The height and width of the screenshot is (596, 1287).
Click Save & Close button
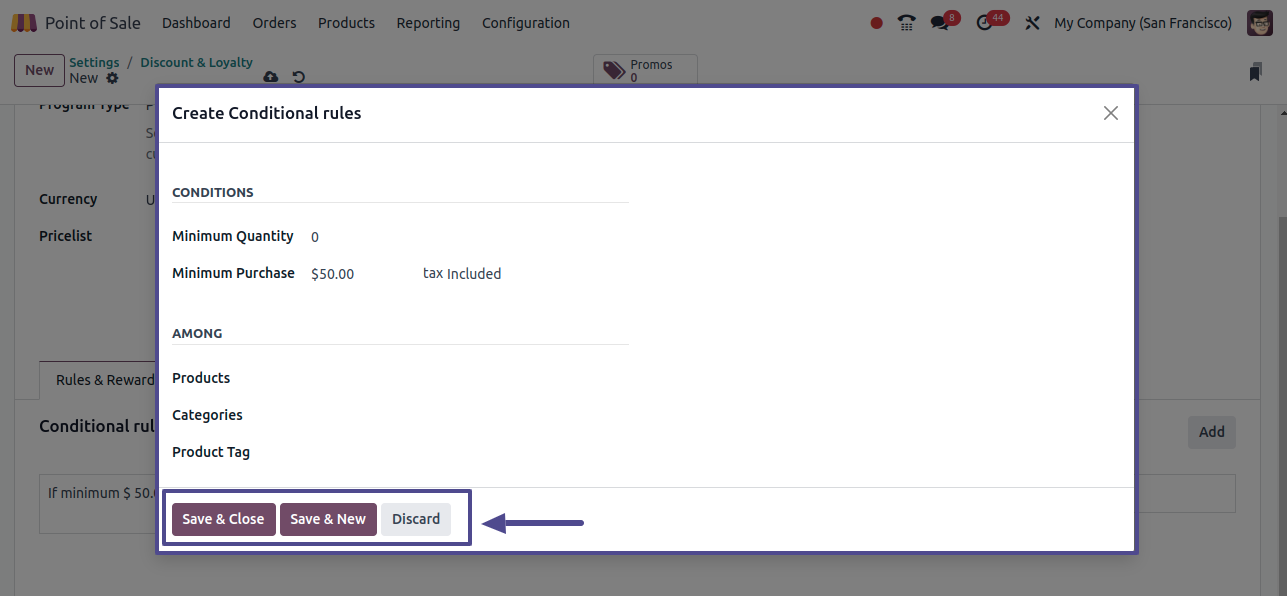point(223,519)
